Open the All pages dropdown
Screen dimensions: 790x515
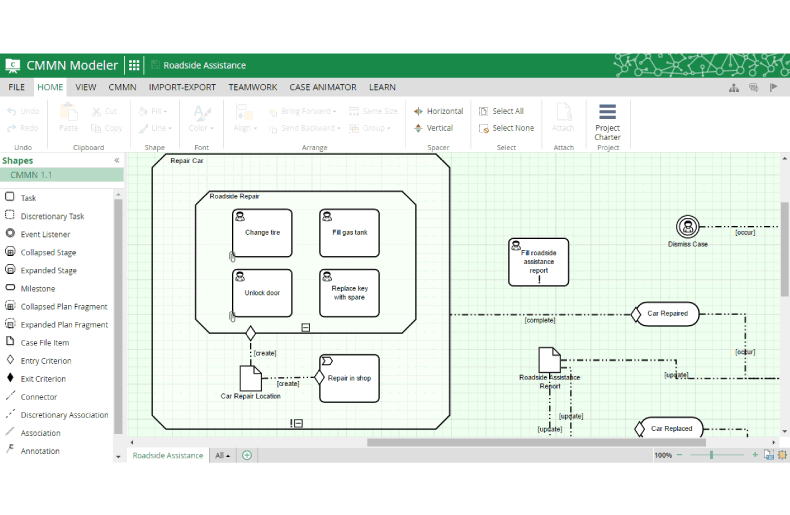[222, 455]
